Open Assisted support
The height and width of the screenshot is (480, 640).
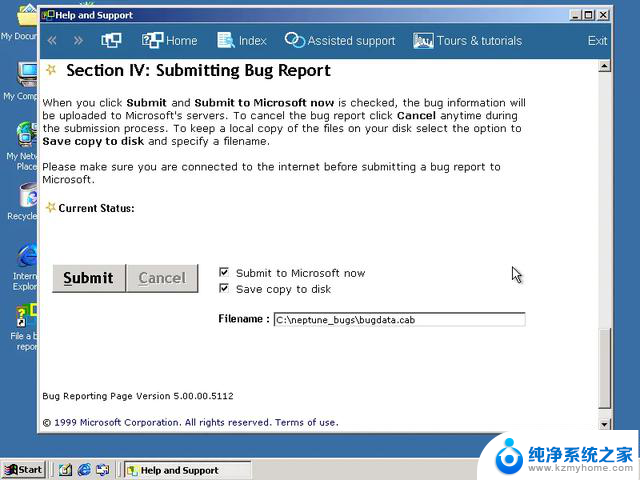[340, 40]
